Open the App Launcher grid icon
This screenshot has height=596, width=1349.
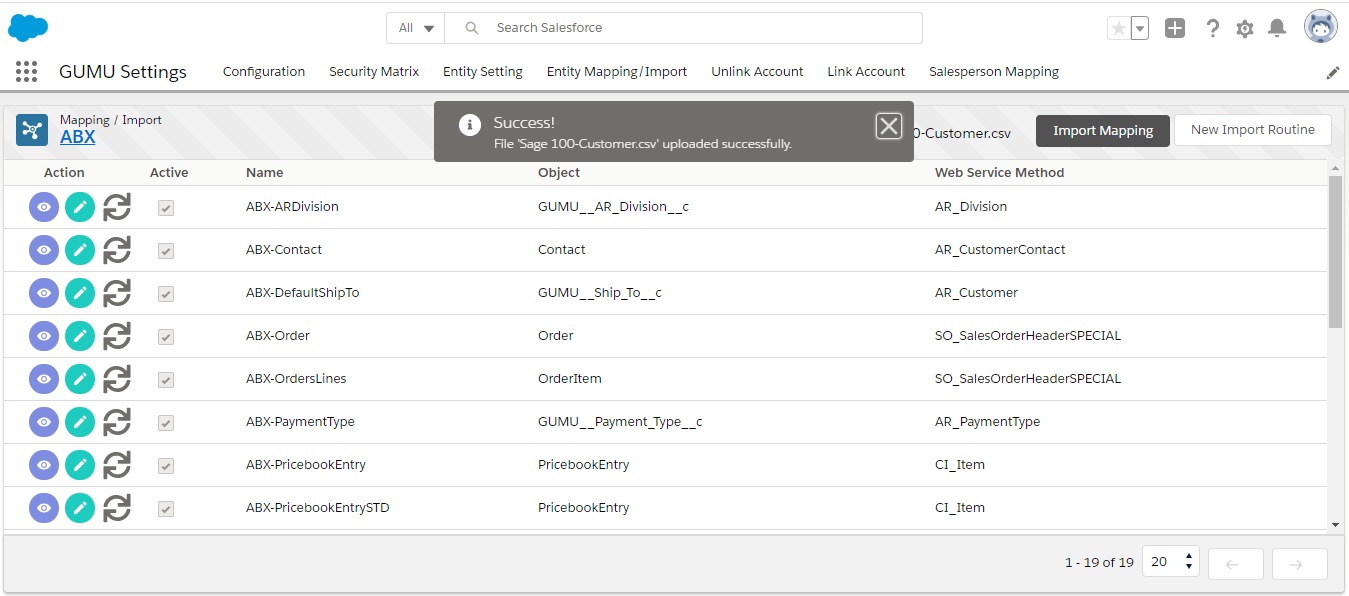27,72
